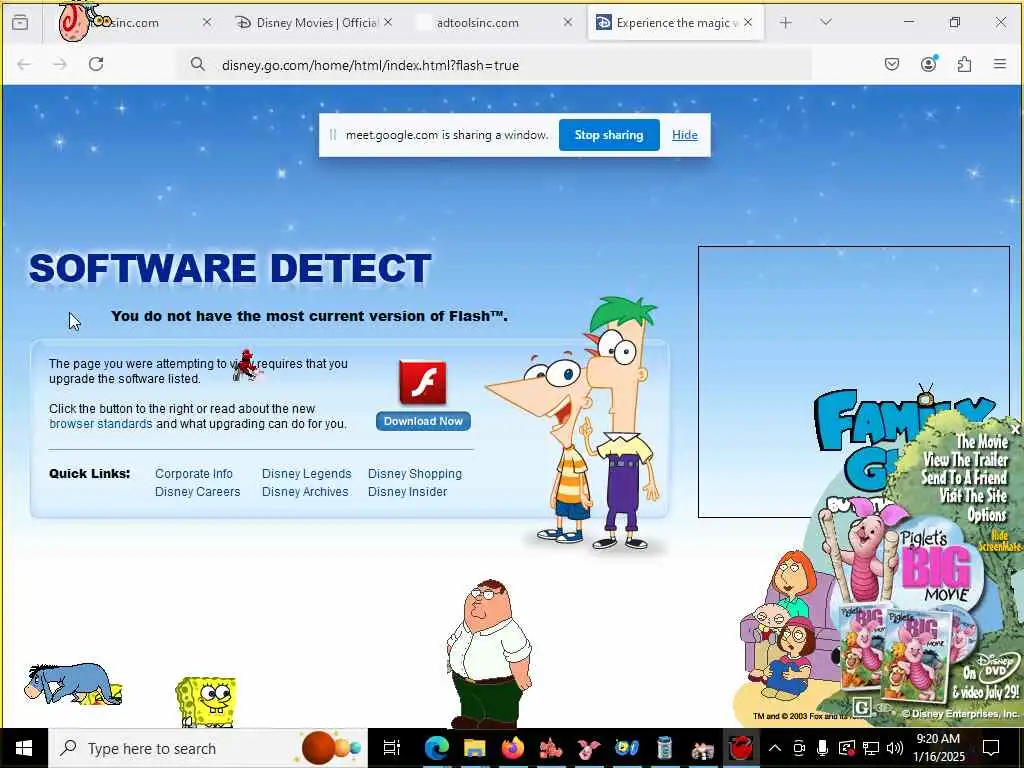Open the Disney Legends link

click(306, 473)
